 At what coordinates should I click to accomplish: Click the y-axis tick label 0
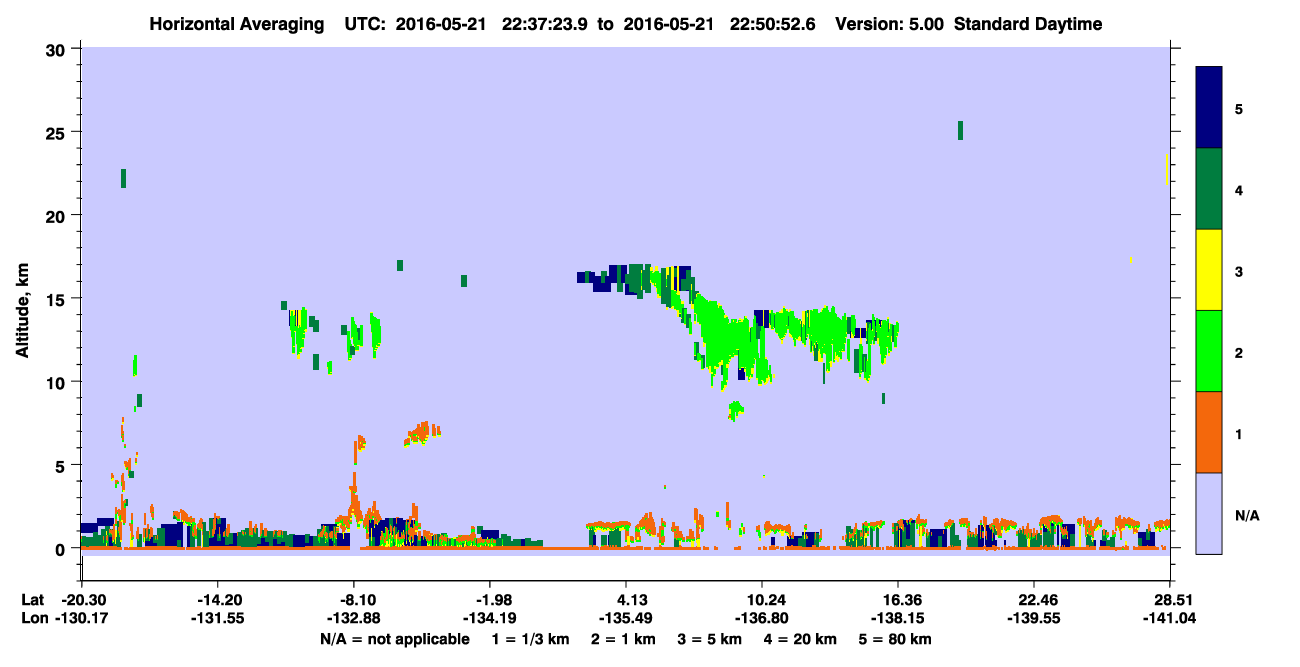coord(63,549)
